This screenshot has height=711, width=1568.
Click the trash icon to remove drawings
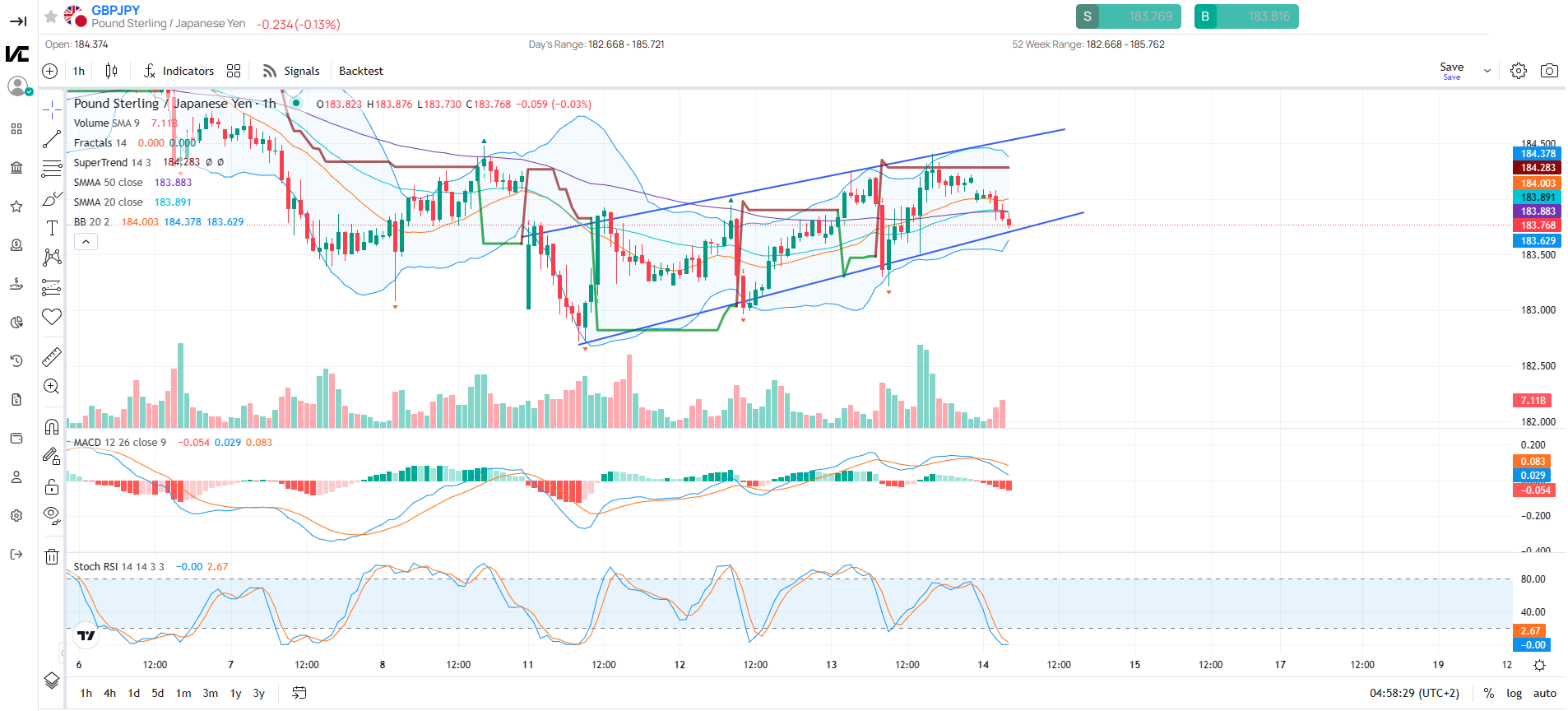(52, 557)
